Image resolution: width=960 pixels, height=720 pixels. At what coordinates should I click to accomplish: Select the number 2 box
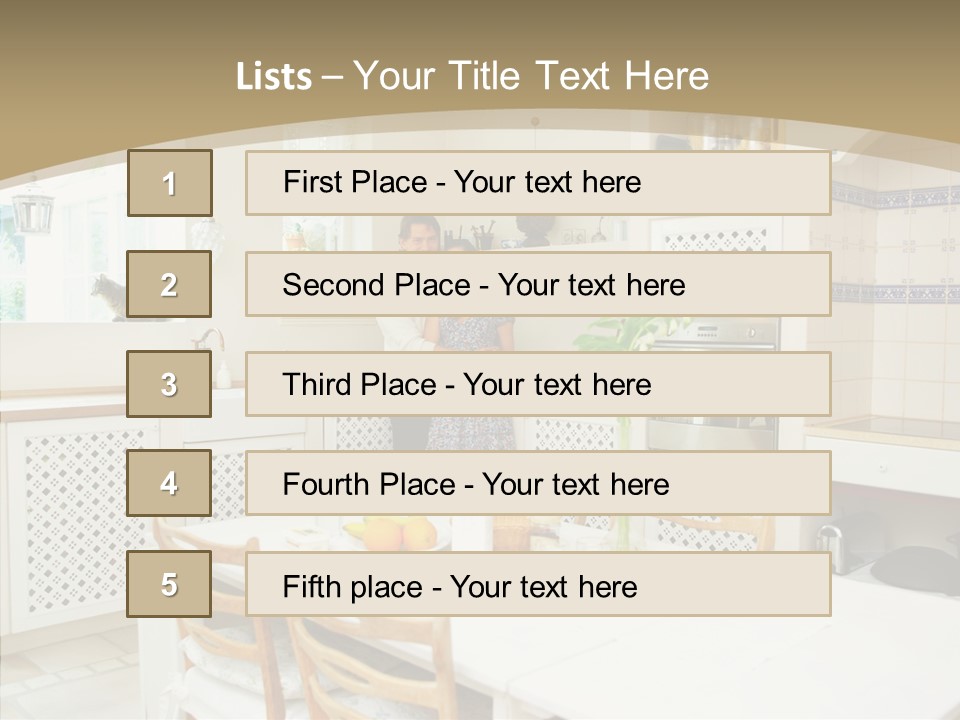point(169,283)
